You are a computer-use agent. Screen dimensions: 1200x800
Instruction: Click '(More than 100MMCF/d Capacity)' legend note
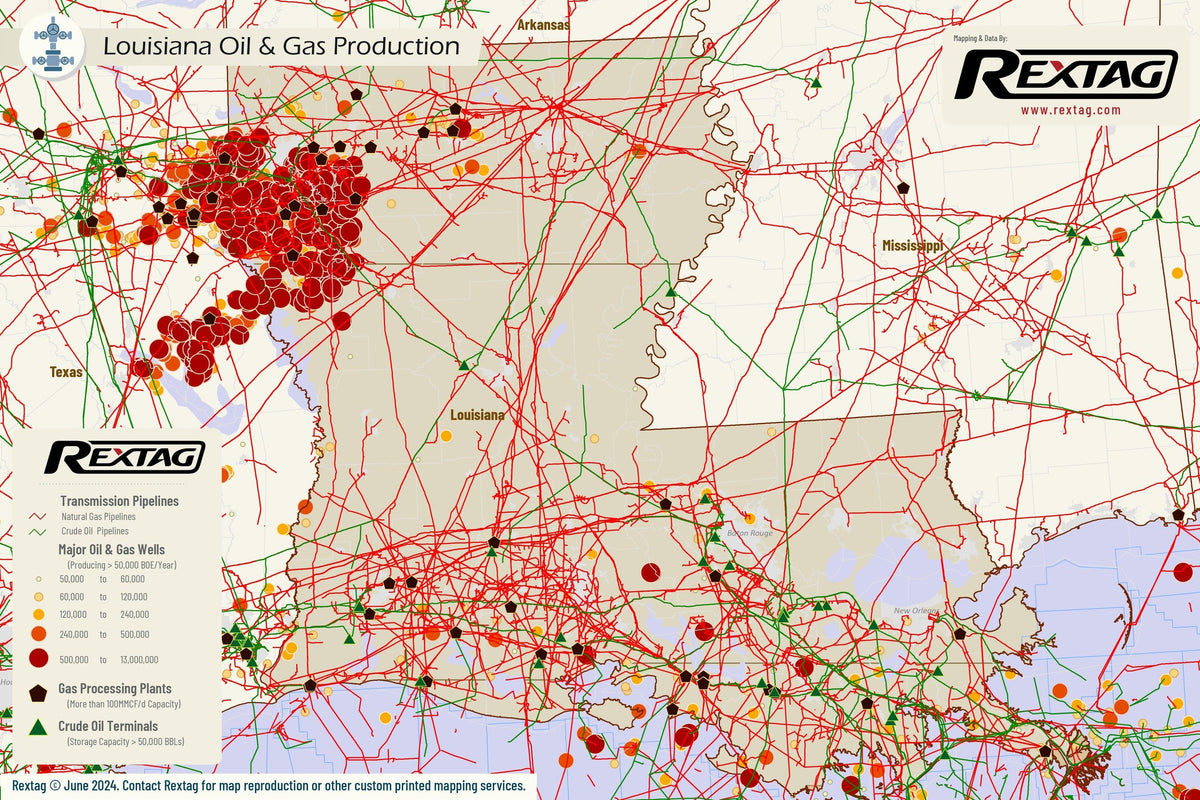click(123, 704)
